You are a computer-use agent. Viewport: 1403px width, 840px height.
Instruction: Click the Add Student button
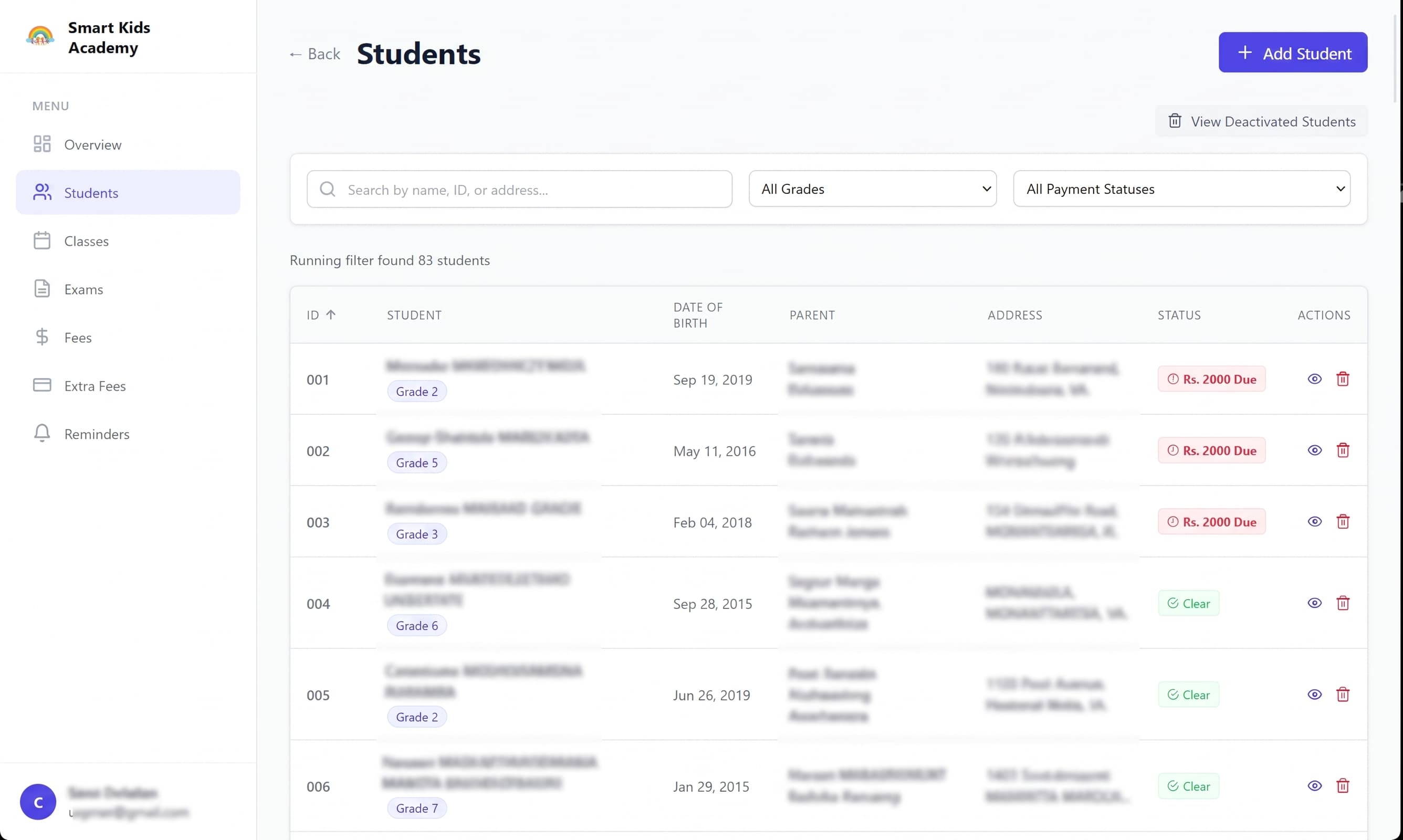(1293, 52)
